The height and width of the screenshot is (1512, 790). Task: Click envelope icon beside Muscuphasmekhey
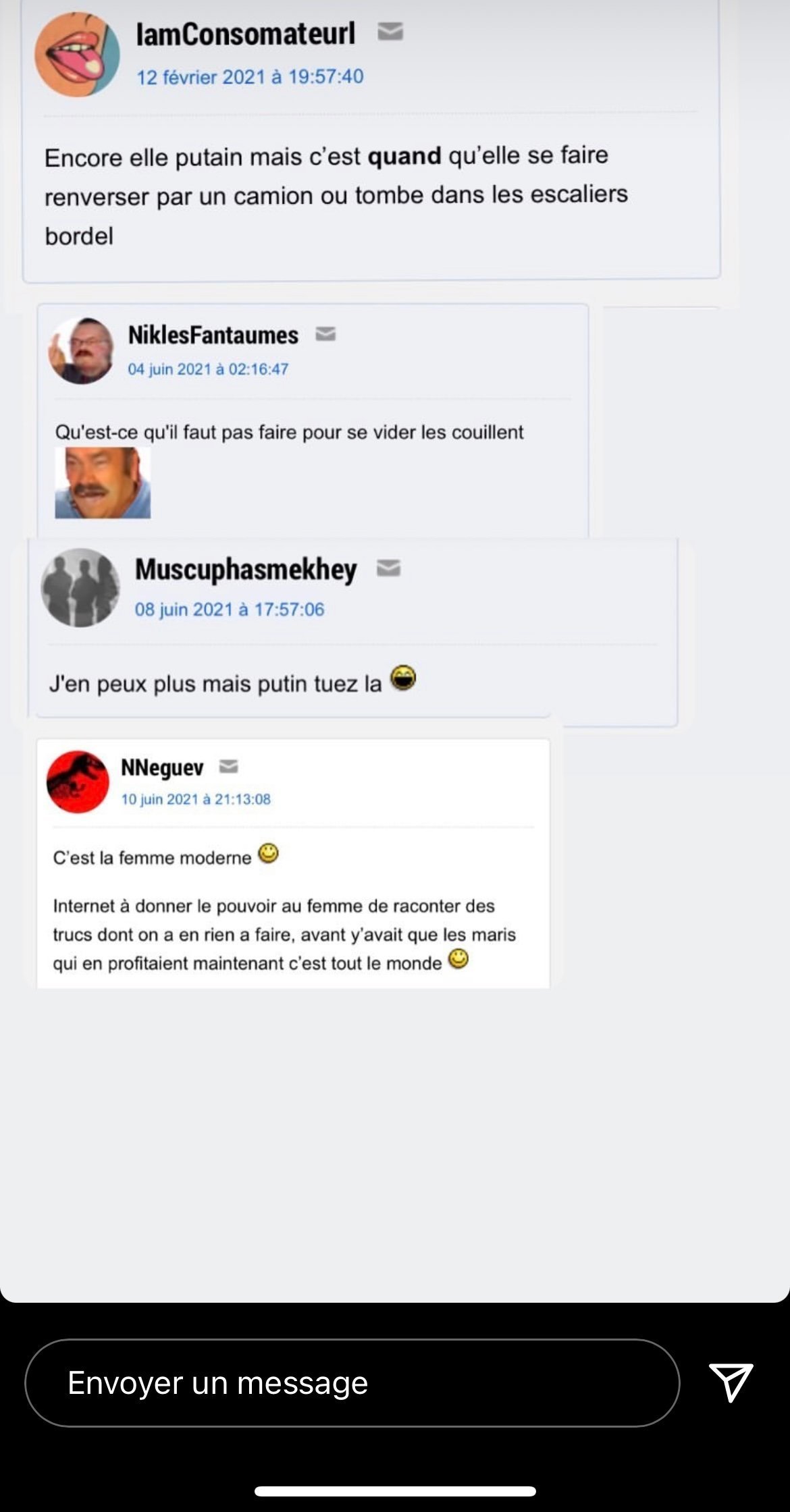coord(388,568)
